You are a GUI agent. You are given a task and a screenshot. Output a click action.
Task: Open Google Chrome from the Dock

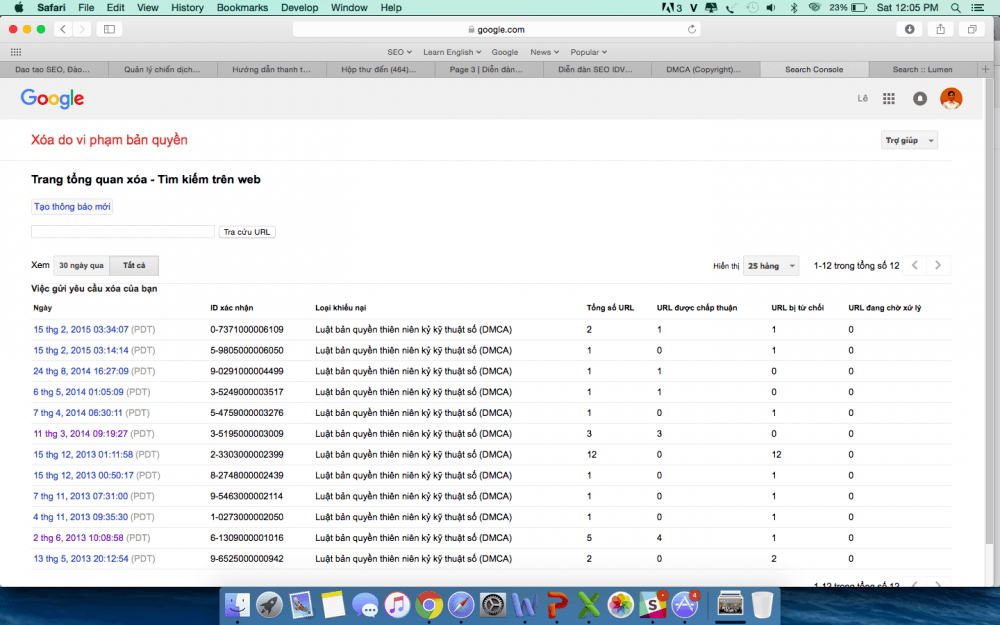[429, 605]
